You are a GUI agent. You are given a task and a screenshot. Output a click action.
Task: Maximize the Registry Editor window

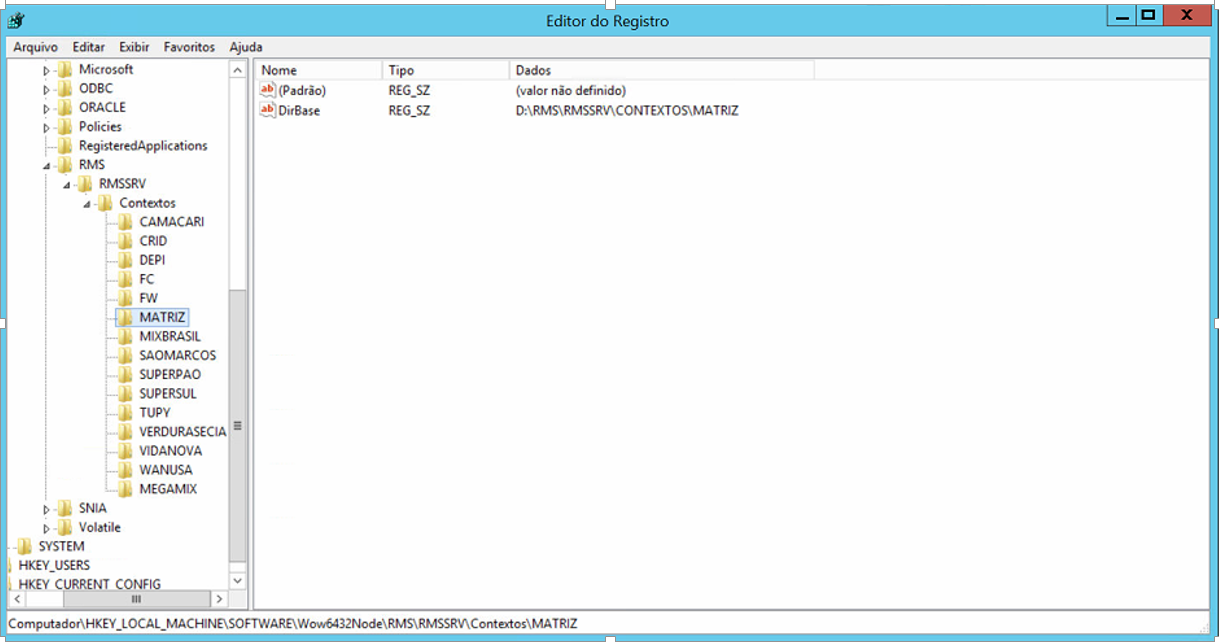pyautogui.click(x=1148, y=15)
